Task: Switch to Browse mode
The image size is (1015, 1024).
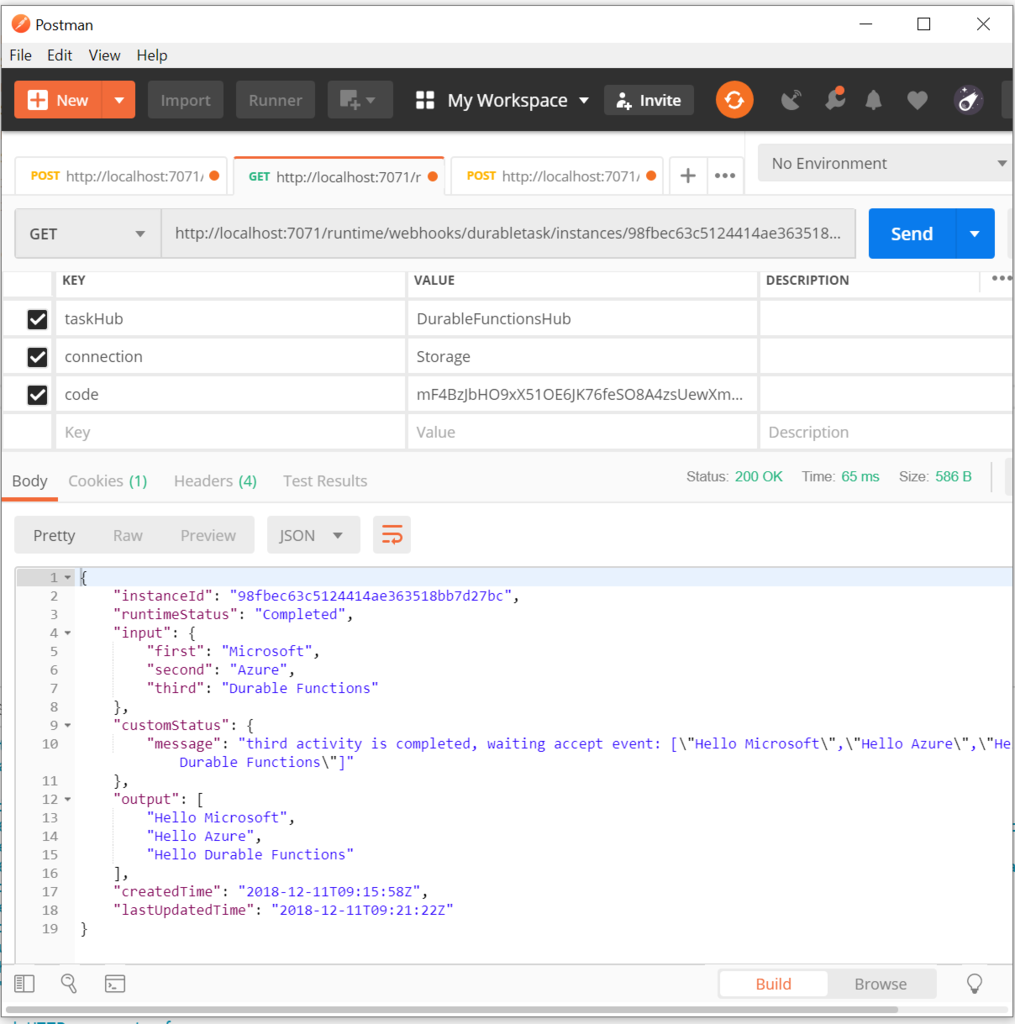Action: [x=880, y=984]
